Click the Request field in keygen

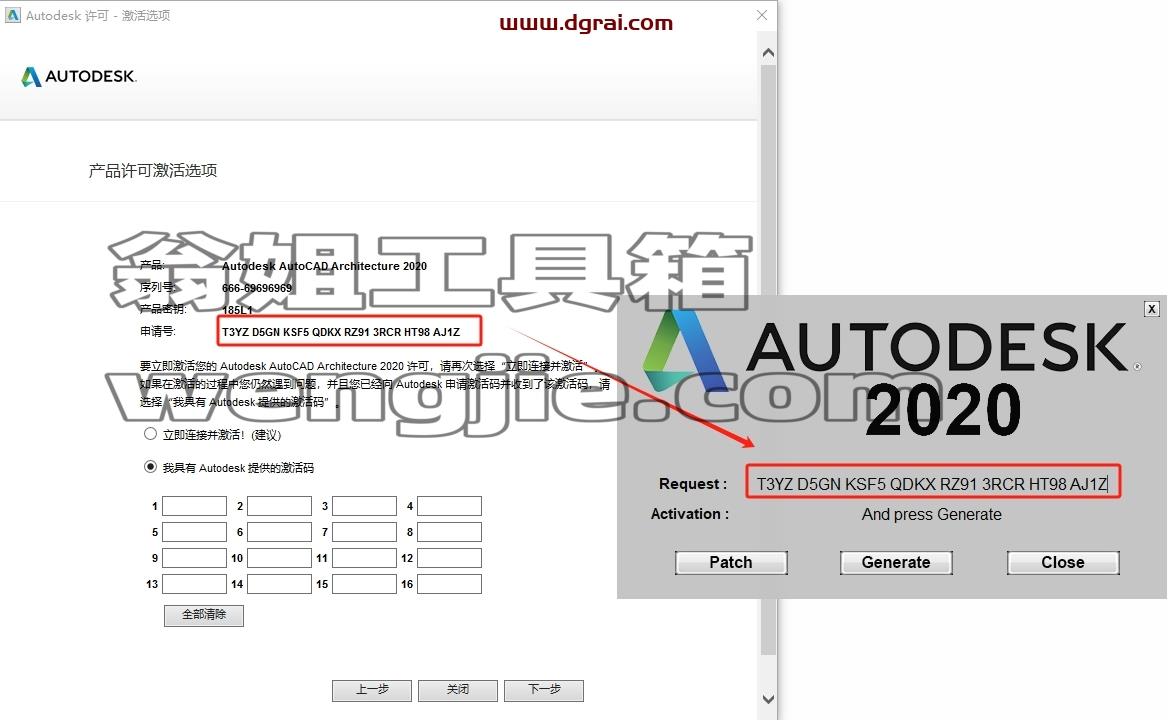click(933, 483)
